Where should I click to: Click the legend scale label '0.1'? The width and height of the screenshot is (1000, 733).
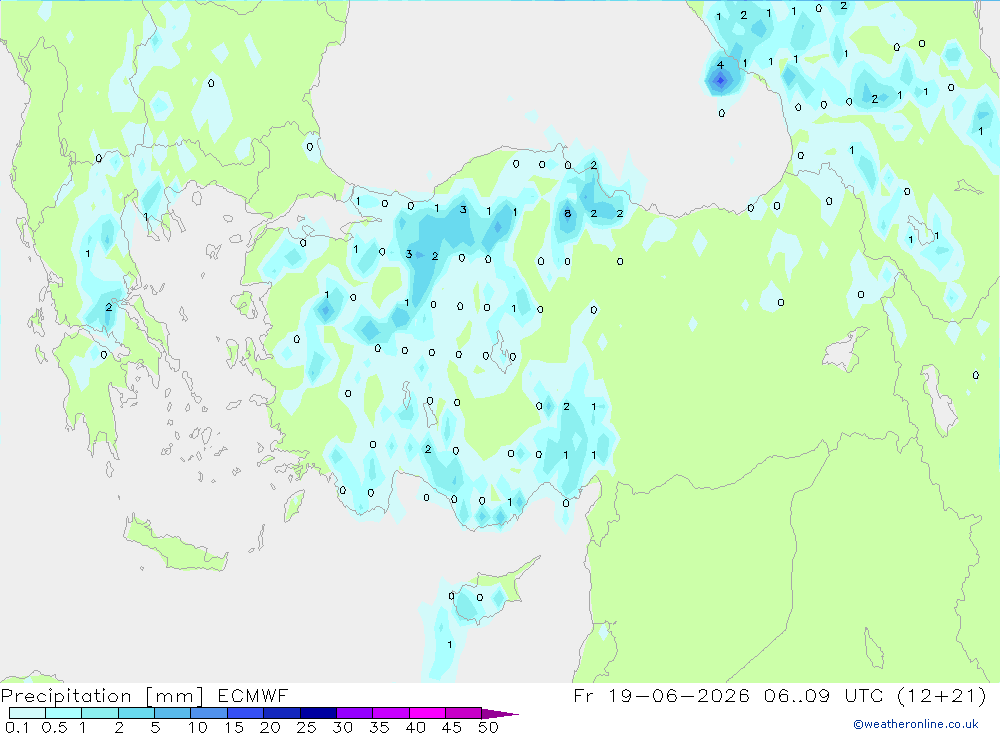[17, 727]
